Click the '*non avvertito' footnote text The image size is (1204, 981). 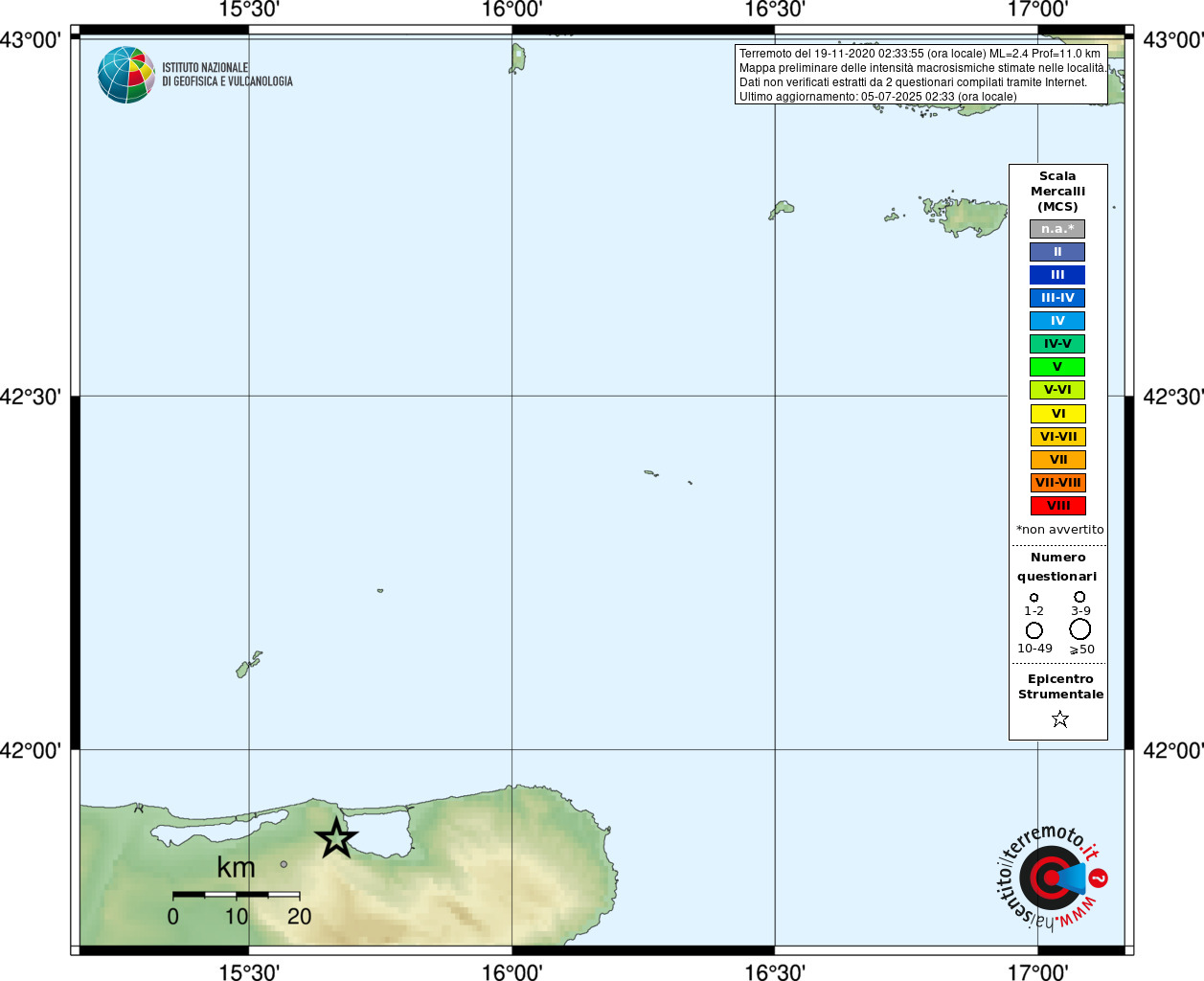1059,529
